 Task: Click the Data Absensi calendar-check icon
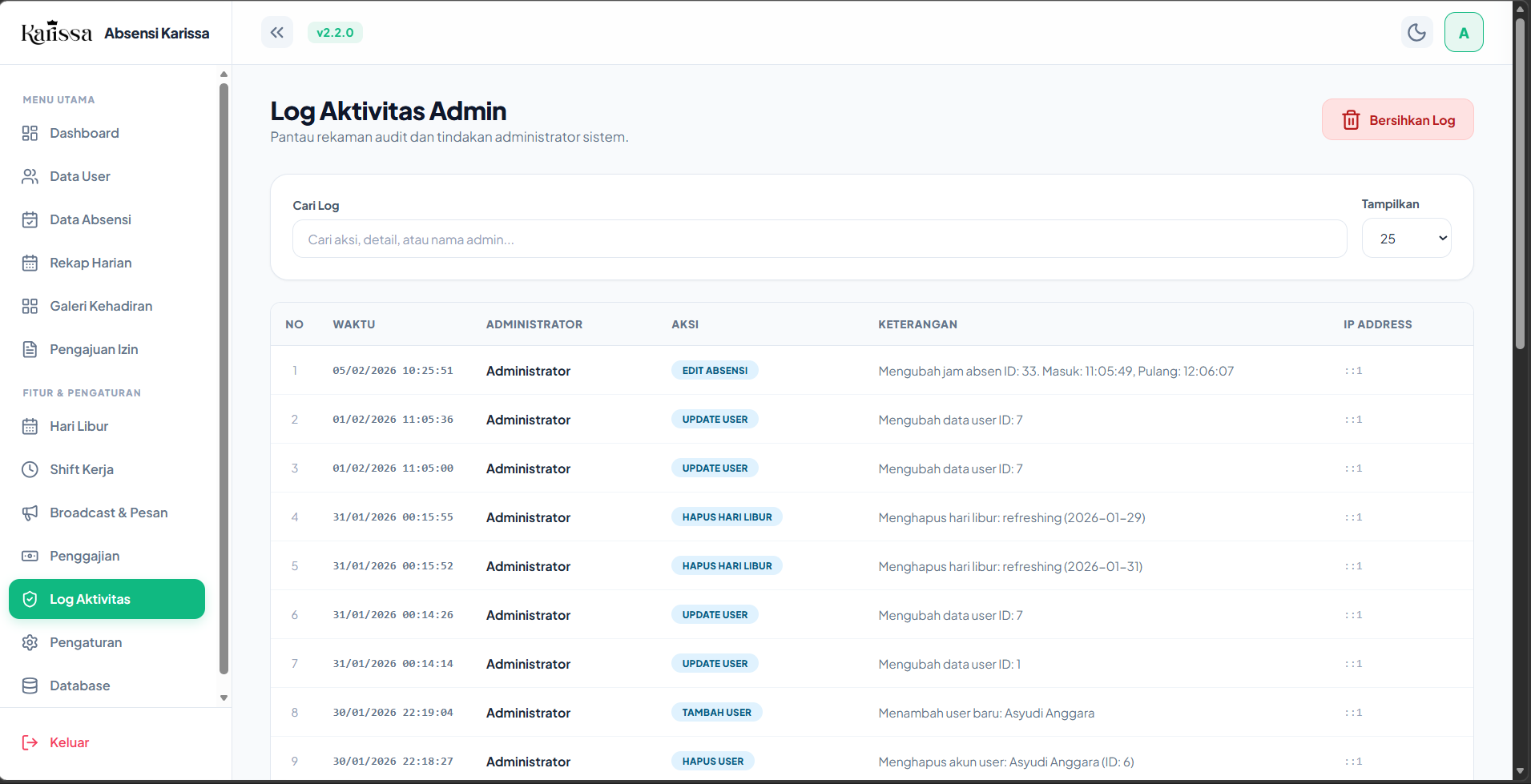pyautogui.click(x=30, y=219)
